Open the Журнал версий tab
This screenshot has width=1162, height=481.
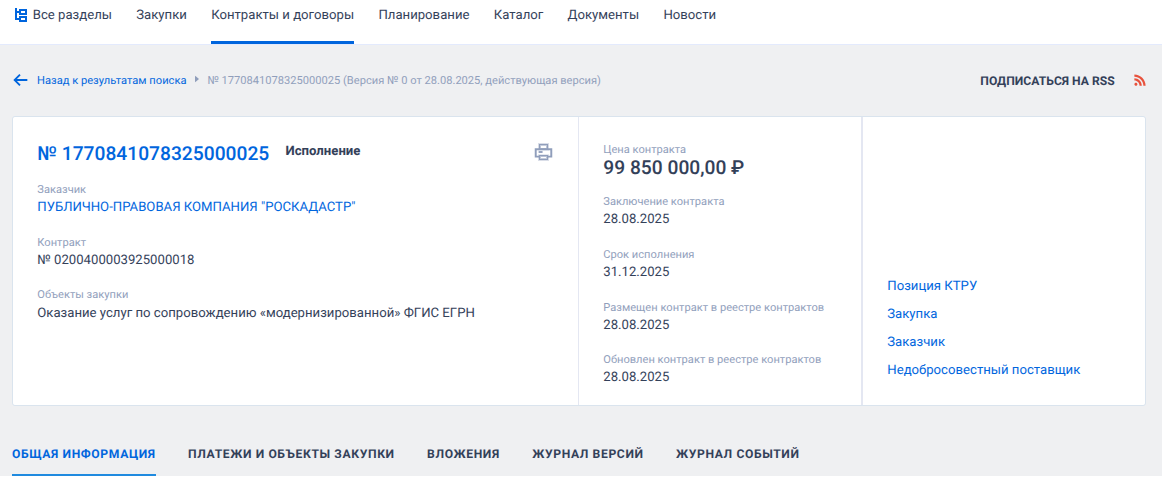[587, 454]
